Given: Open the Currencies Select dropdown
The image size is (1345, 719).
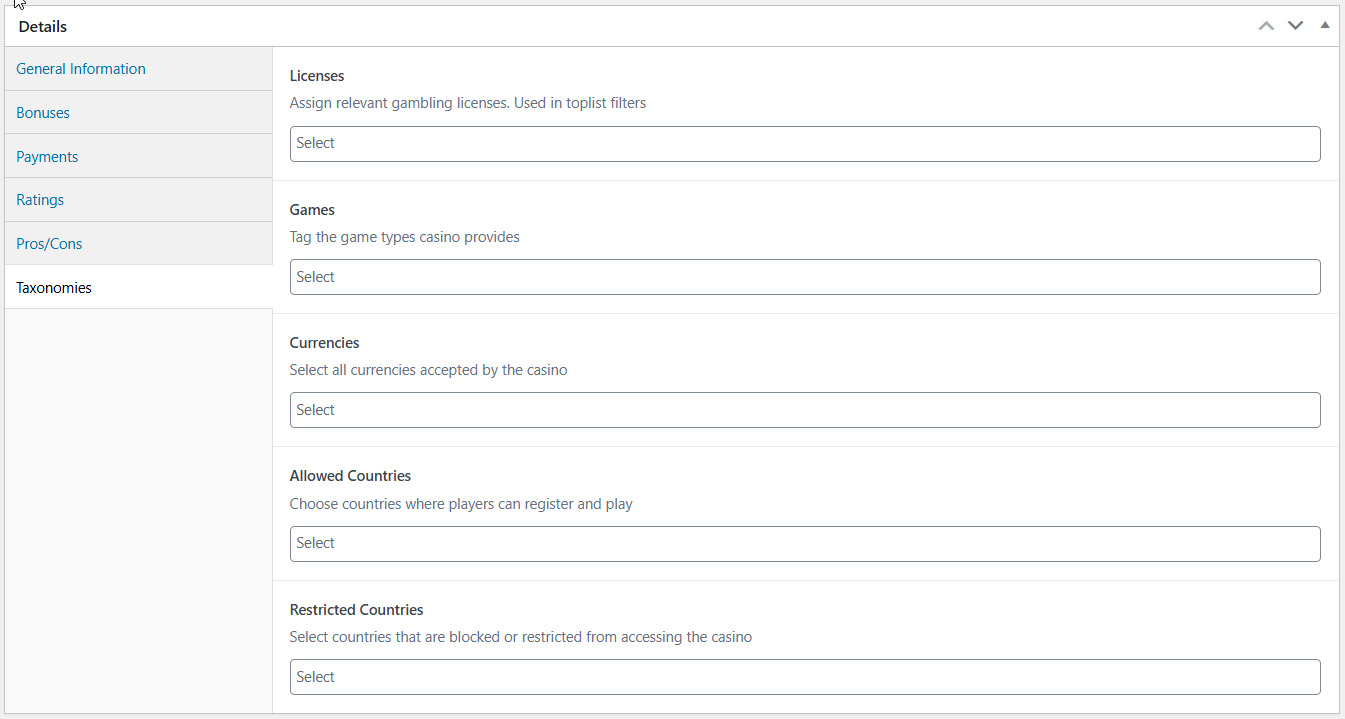Looking at the screenshot, I should (805, 409).
